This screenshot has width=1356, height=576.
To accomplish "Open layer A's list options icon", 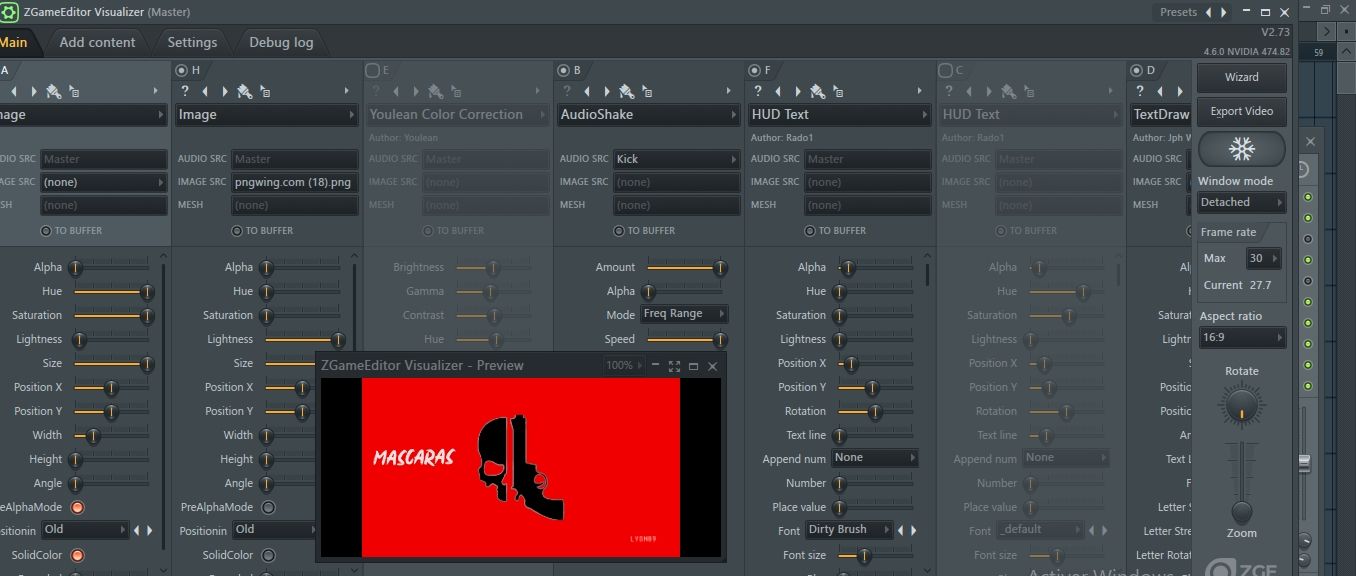I will pyautogui.click(x=74, y=91).
